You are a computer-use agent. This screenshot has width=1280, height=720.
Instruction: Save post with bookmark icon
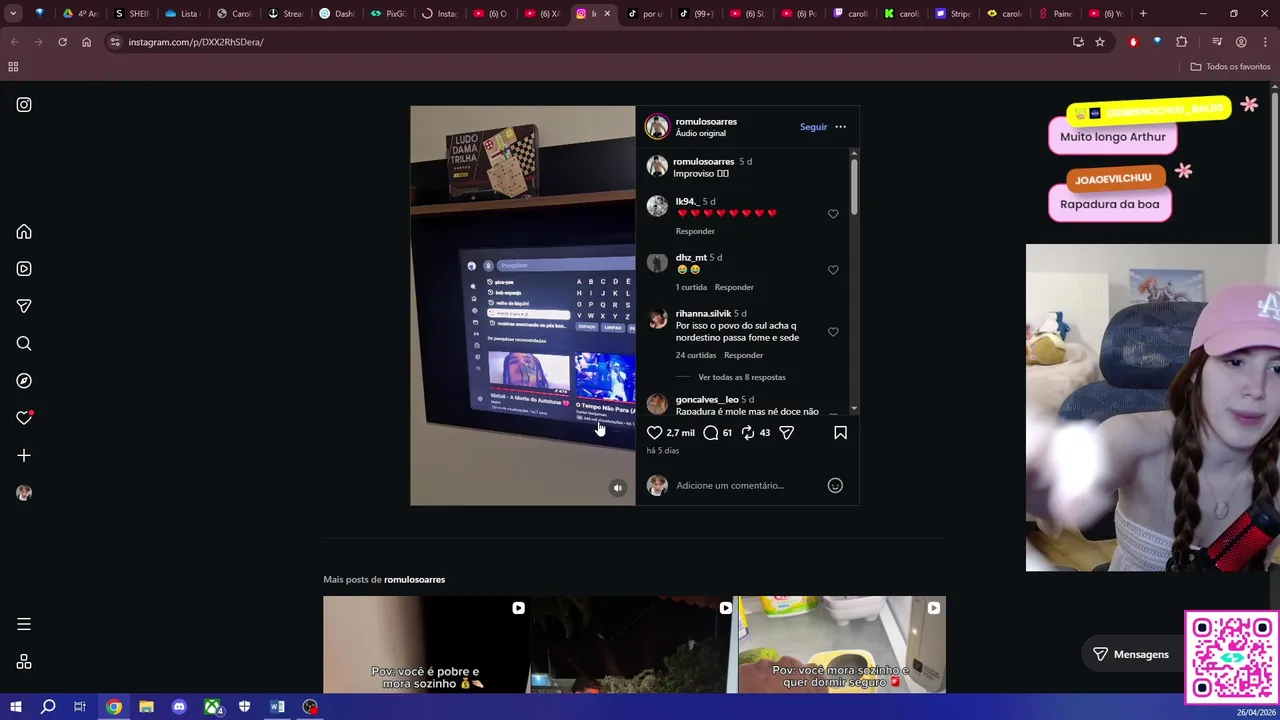(x=840, y=433)
